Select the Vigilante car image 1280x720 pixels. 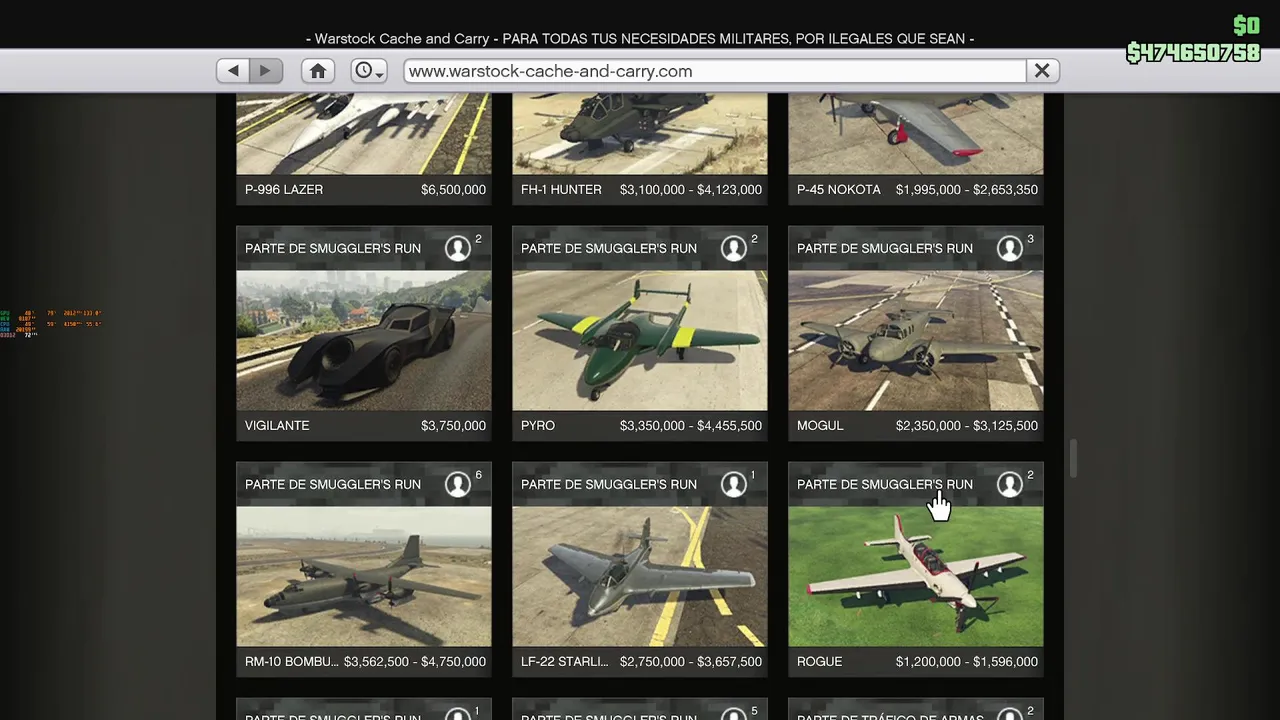point(364,340)
